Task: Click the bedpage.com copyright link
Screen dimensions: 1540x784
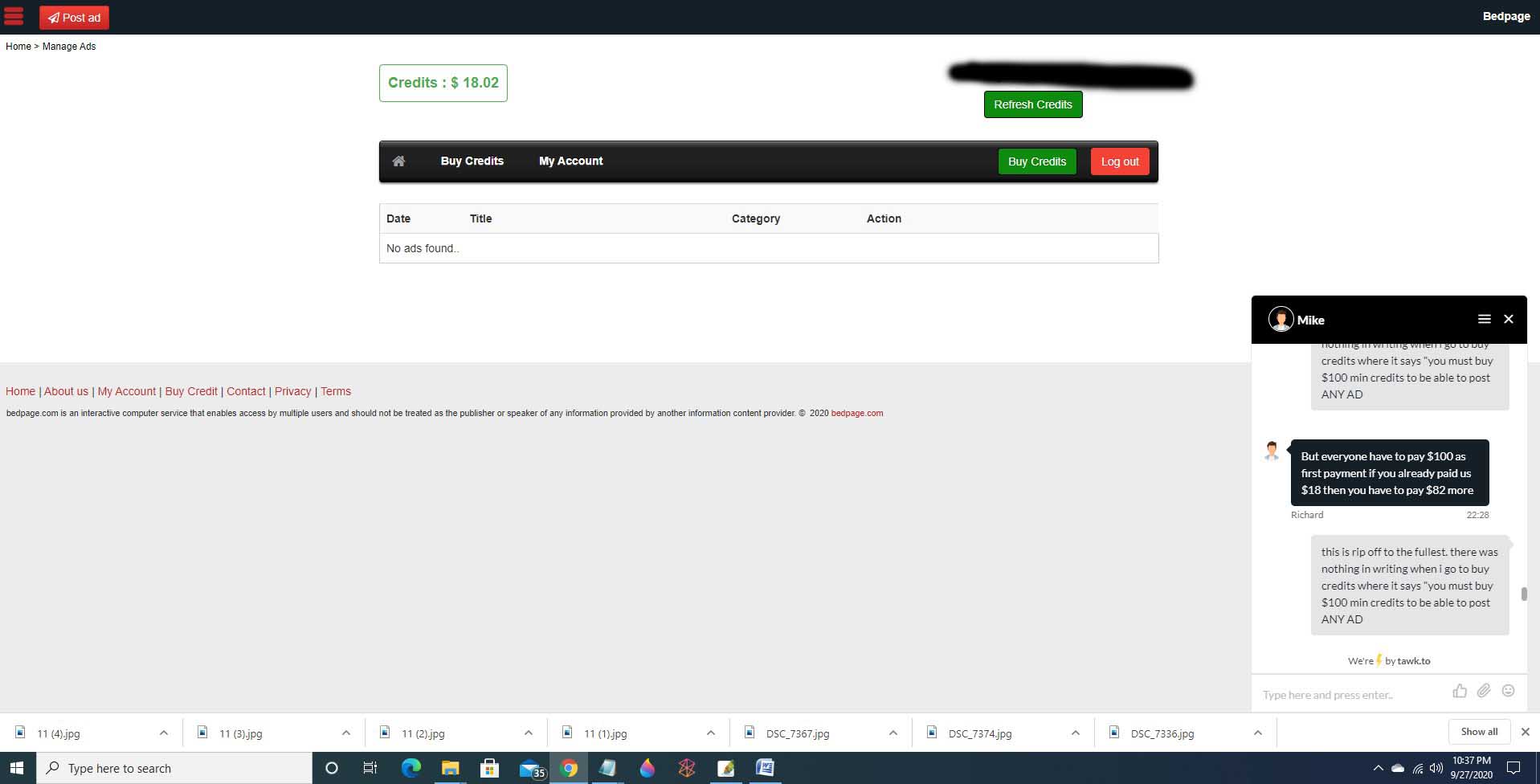Action: pyautogui.click(x=856, y=413)
